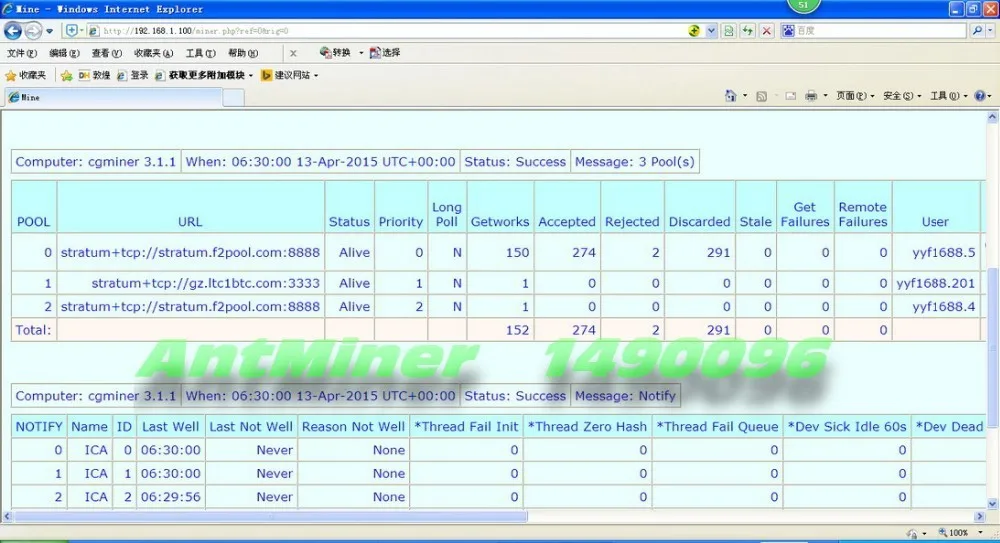Click the blue Help question mark icon
1000x543 pixels.
[x=980, y=96]
